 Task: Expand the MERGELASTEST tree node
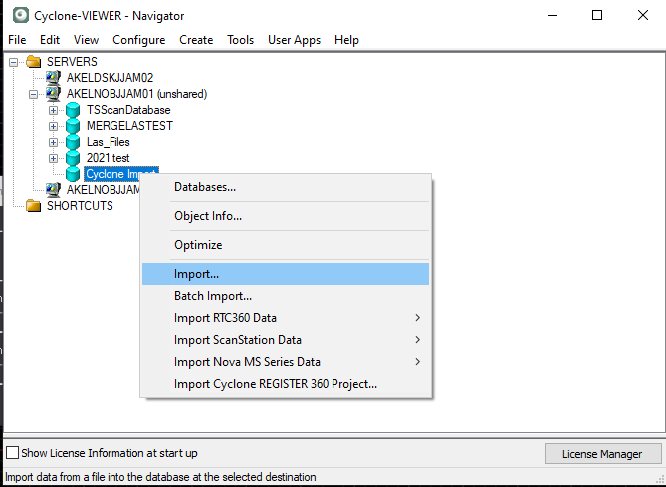(x=54, y=126)
